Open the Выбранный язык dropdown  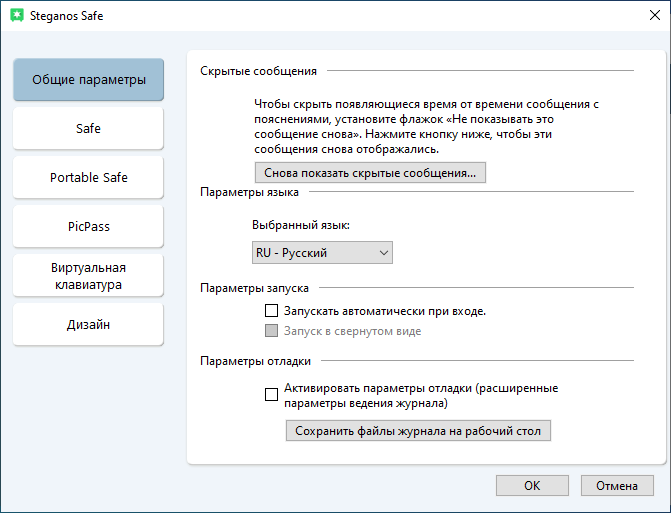(322, 253)
